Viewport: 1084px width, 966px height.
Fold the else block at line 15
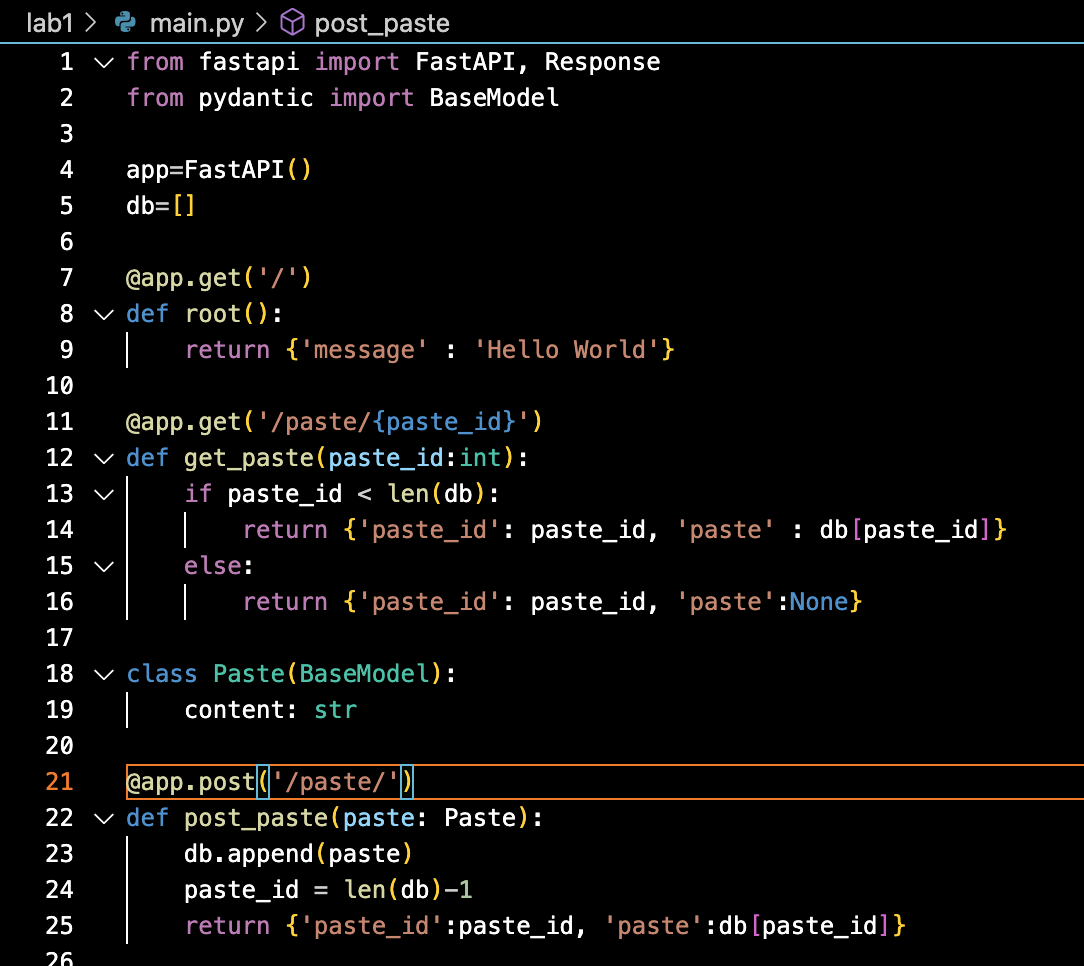click(x=104, y=566)
